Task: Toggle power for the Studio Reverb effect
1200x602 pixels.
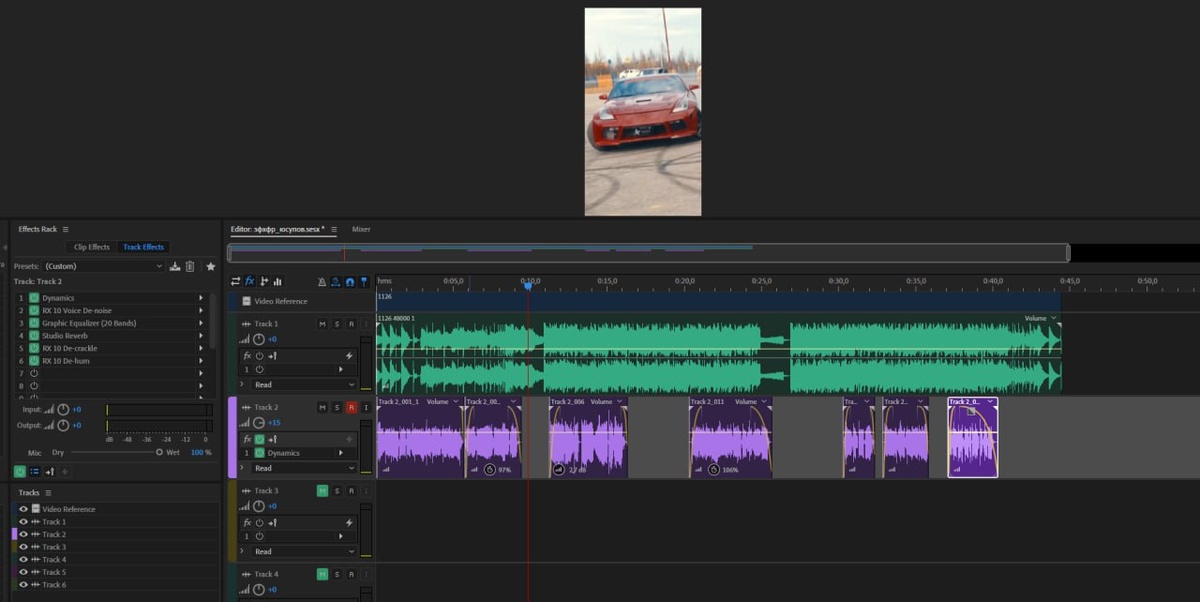Action: (x=34, y=336)
